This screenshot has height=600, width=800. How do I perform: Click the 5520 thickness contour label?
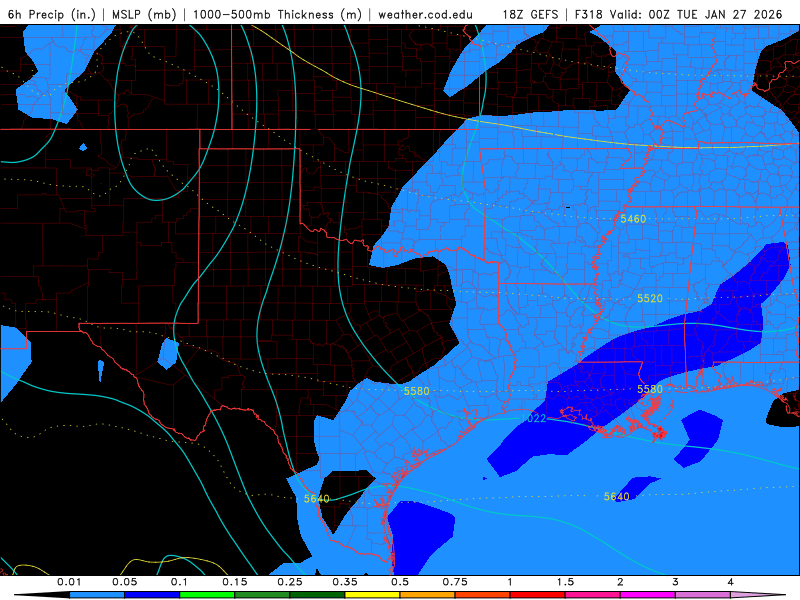tap(649, 298)
